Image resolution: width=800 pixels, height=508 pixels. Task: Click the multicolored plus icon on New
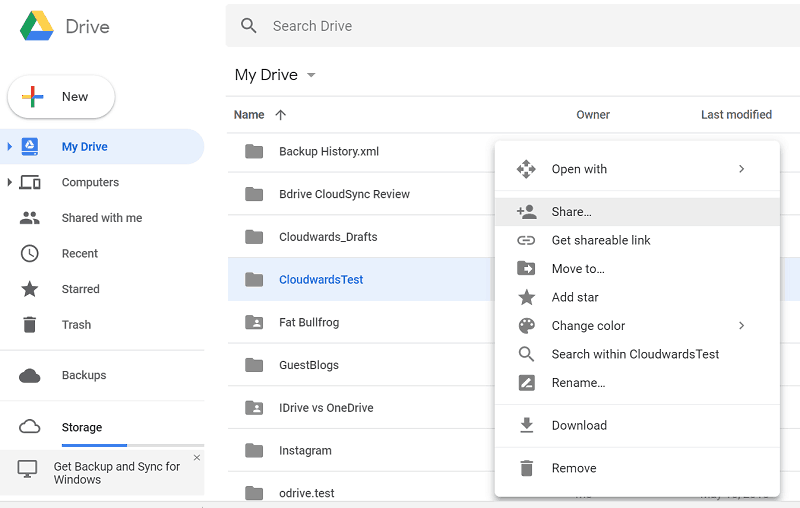pyautogui.click(x=33, y=96)
